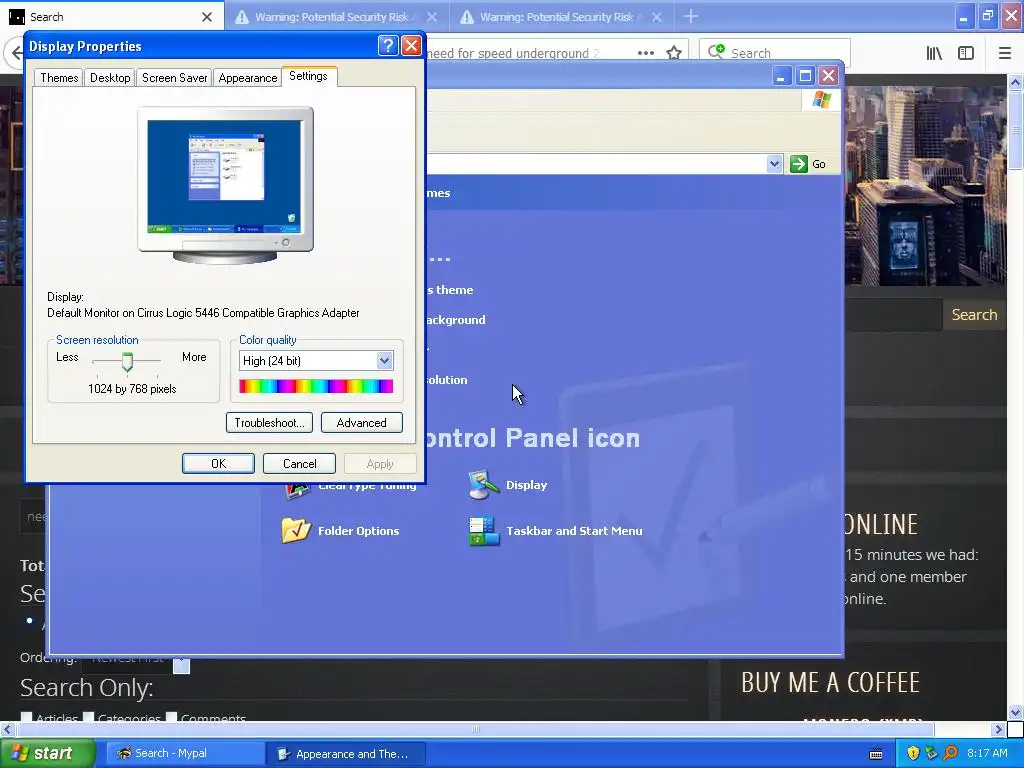Open the page actions three-dots menu
This screenshot has height=768, width=1024.
pyautogui.click(x=645, y=53)
